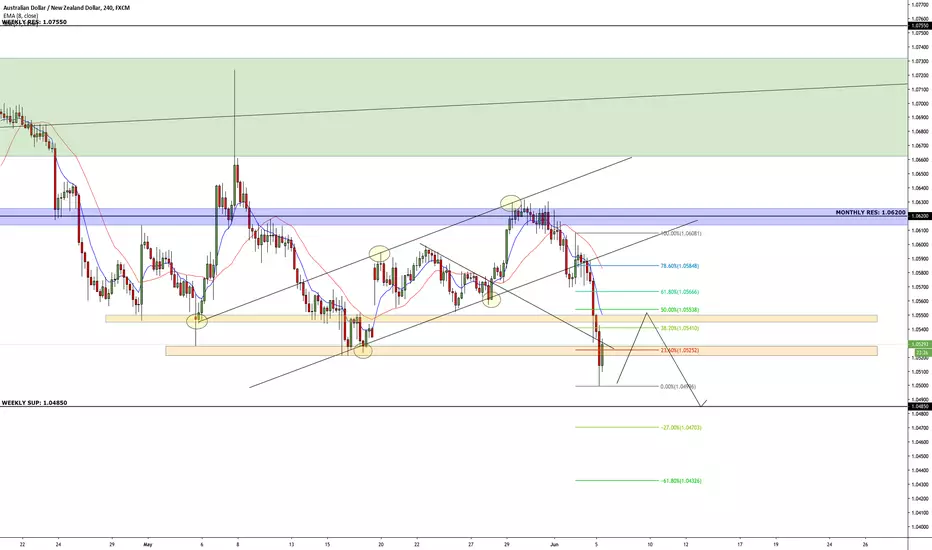Screen dimensions: 932x550
Task: Click the date 5 on time axis
Action: [596, 543]
